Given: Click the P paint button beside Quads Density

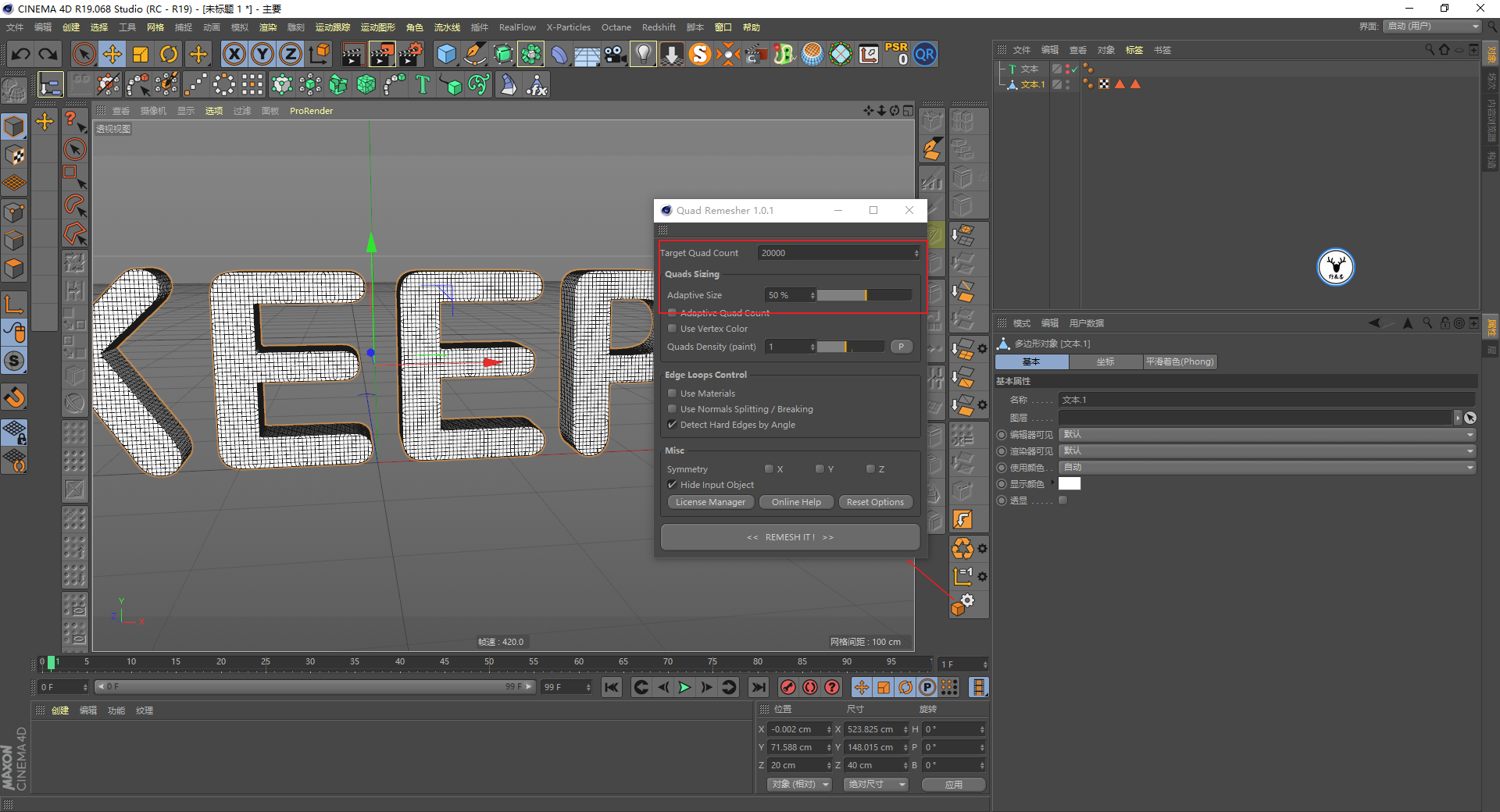Looking at the screenshot, I should 901,347.
